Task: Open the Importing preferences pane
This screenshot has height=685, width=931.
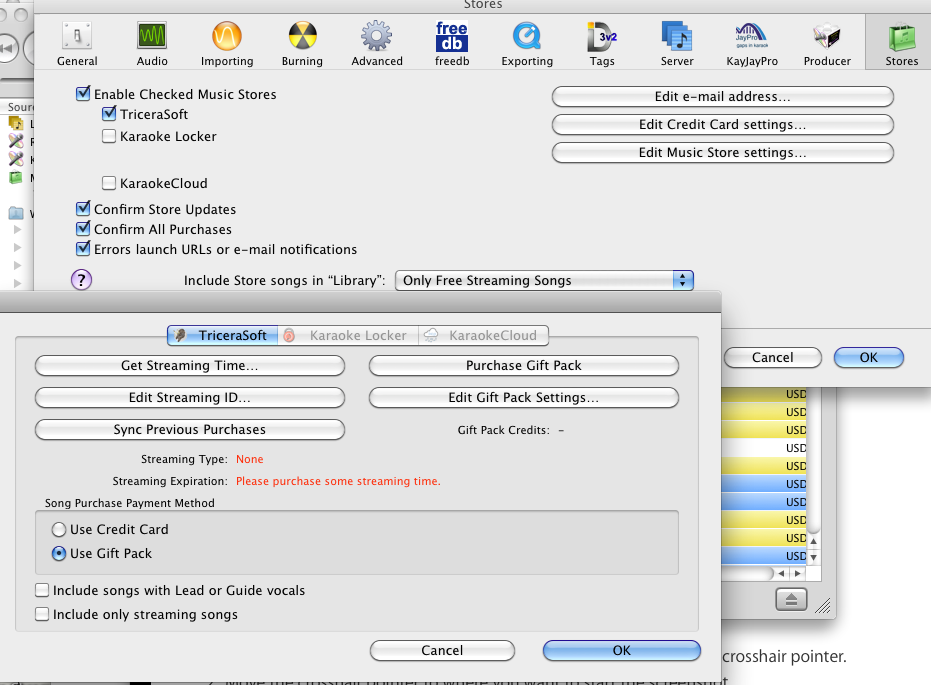Action: (x=227, y=44)
